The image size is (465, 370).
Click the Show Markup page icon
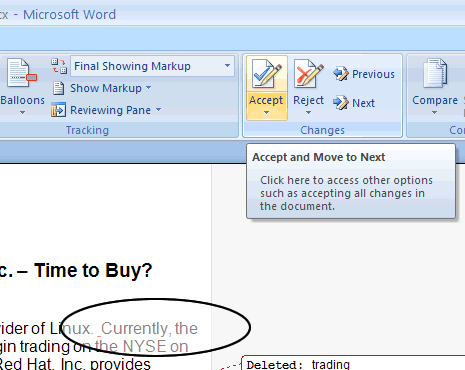point(58,88)
